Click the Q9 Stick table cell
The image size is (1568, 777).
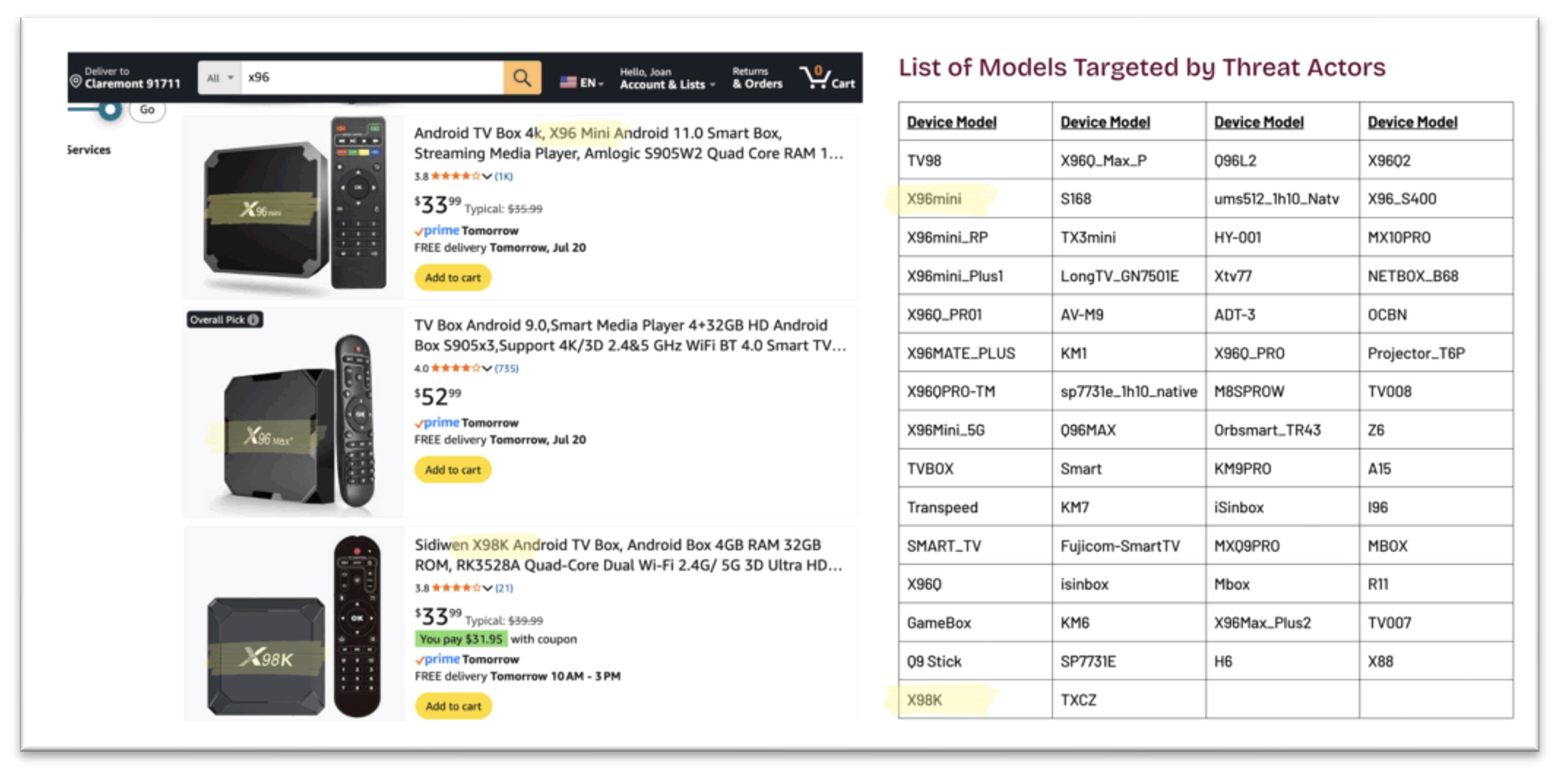click(x=975, y=661)
